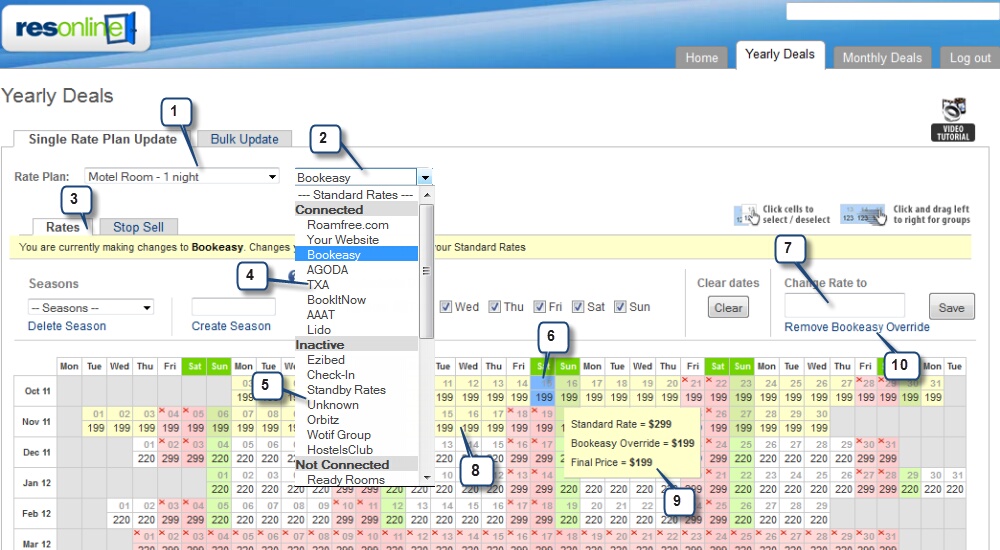Pick Standard Rates option in list
1000x550 pixels.
pos(356,195)
